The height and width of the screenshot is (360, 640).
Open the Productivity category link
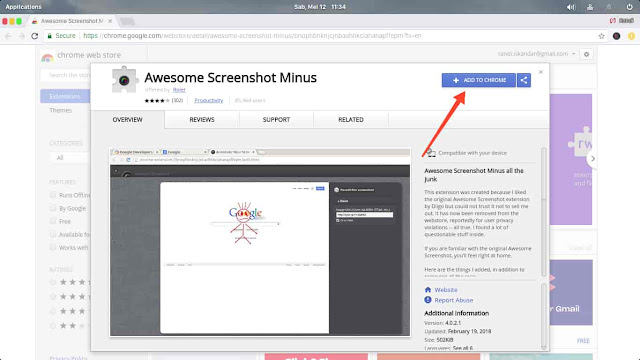pyautogui.click(x=209, y=100)
